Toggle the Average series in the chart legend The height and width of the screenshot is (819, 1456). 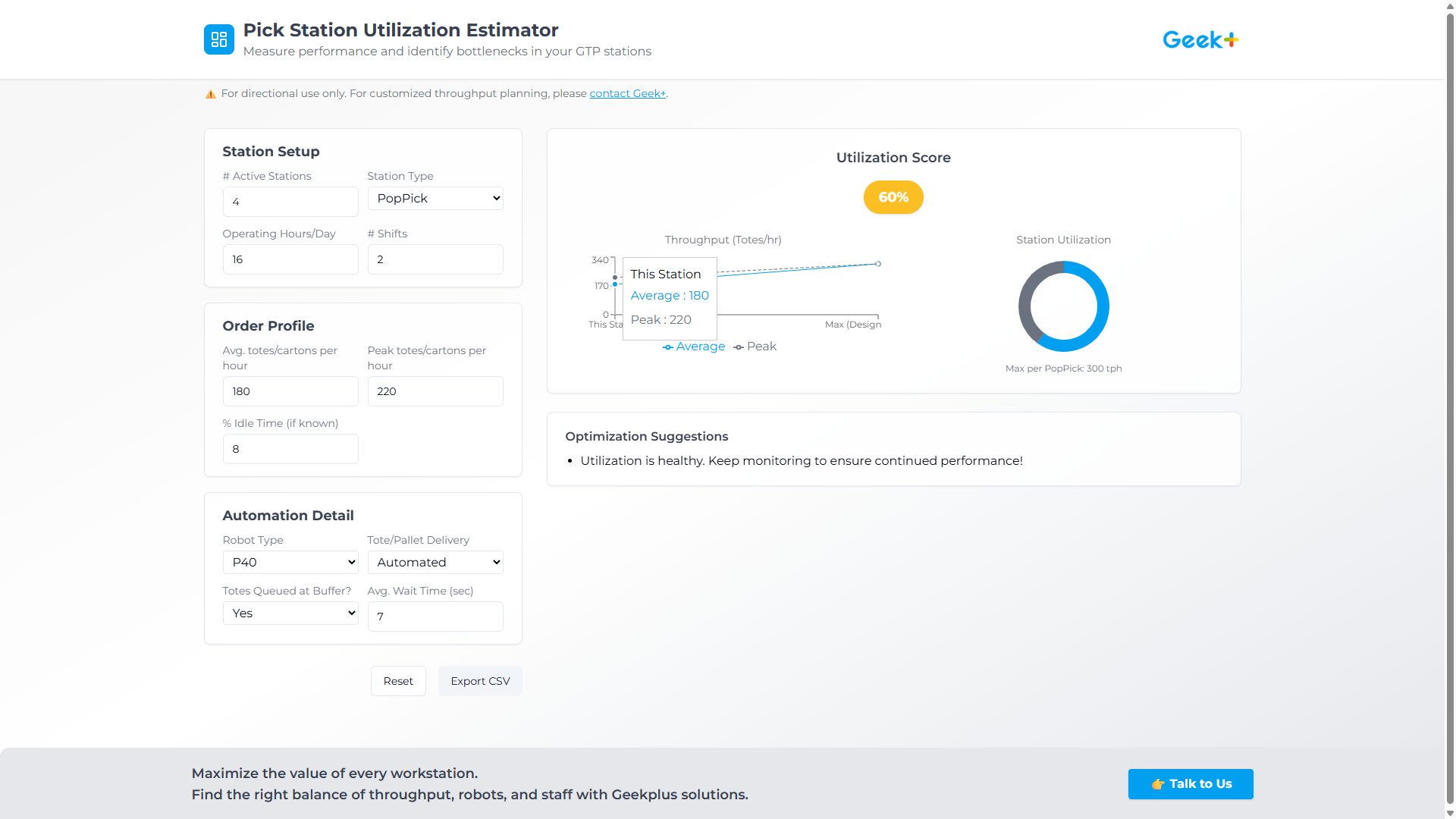693,347
